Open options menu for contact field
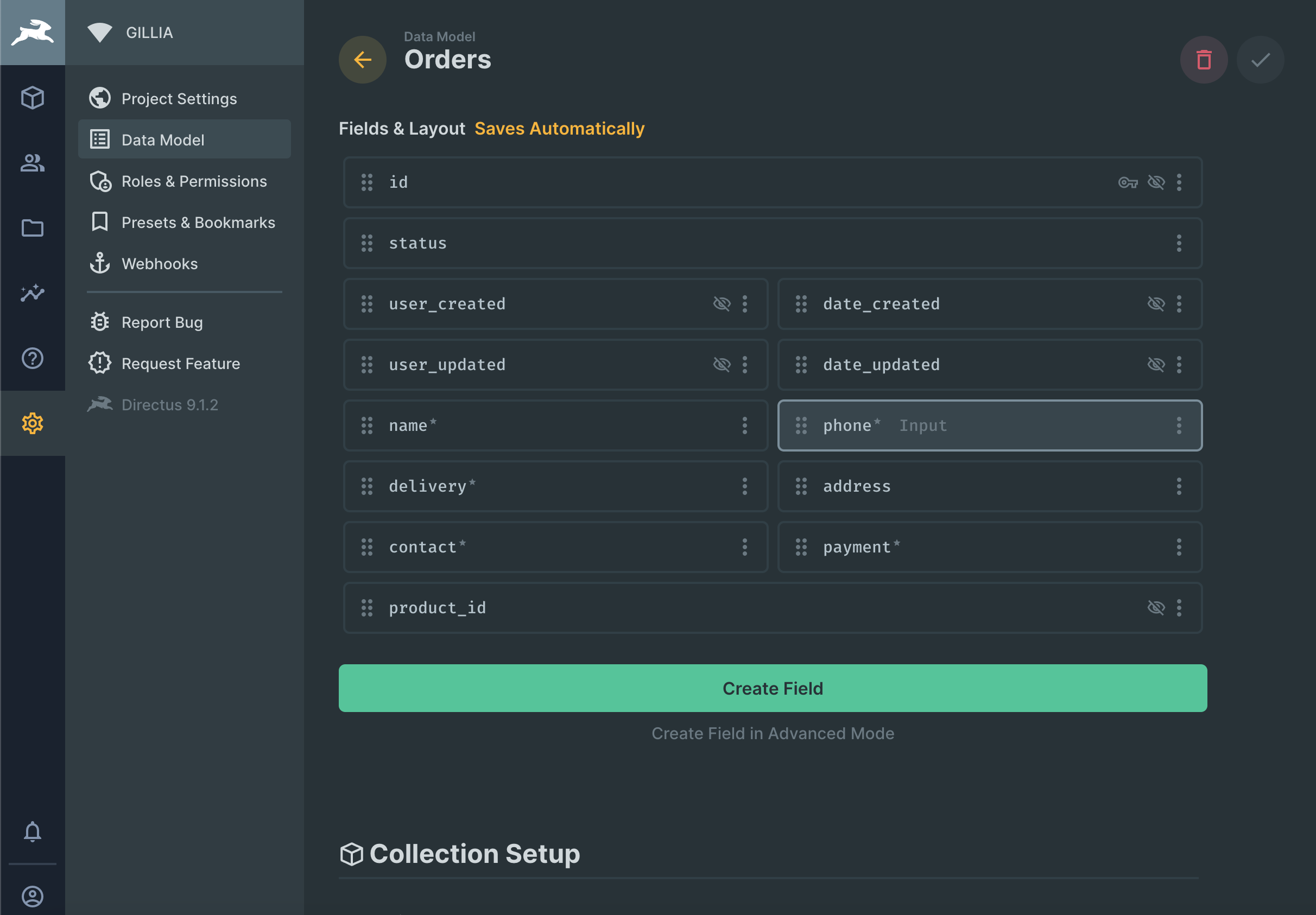Screen dimensions: 1316x915 point(744,547)
